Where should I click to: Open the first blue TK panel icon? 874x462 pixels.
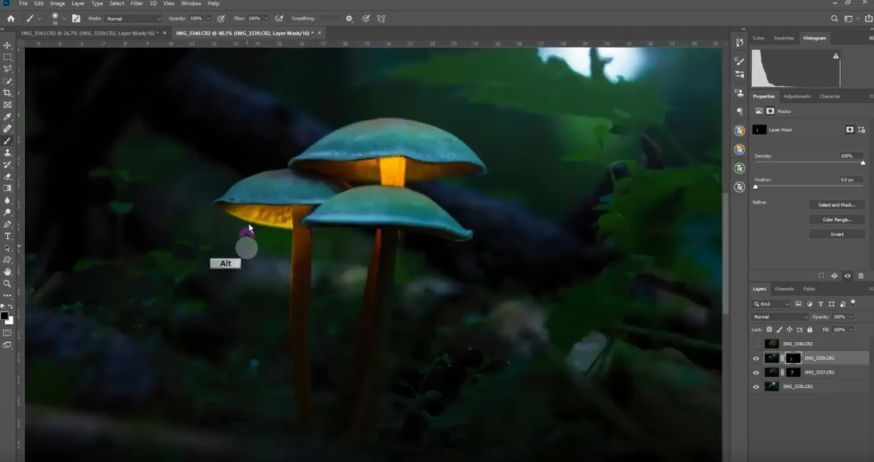pos(740,130)
